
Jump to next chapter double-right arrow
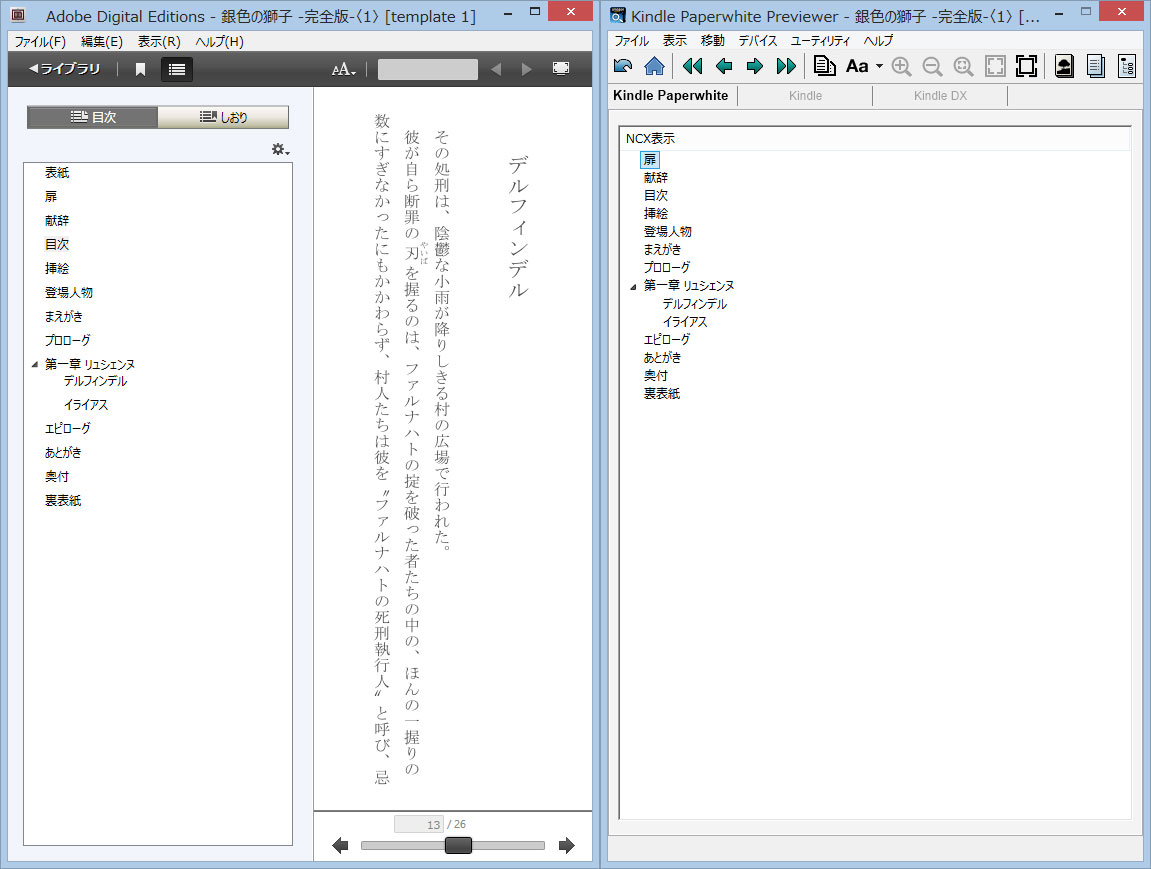click(x=786, y=66)
